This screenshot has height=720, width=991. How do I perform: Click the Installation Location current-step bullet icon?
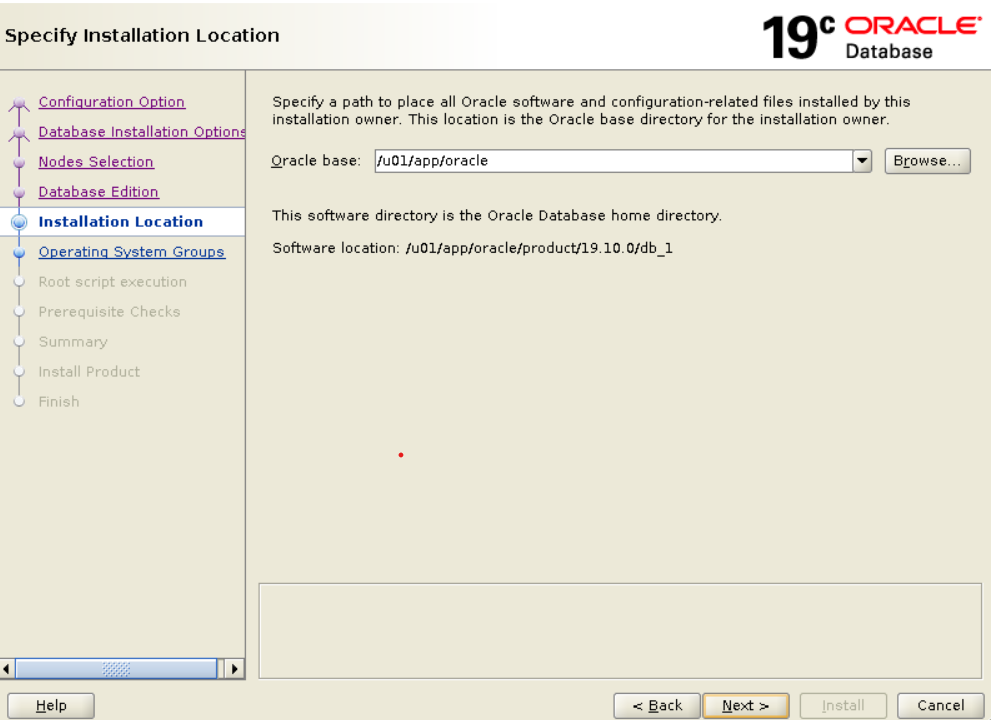pyautogui.click(x=19, y=222)
